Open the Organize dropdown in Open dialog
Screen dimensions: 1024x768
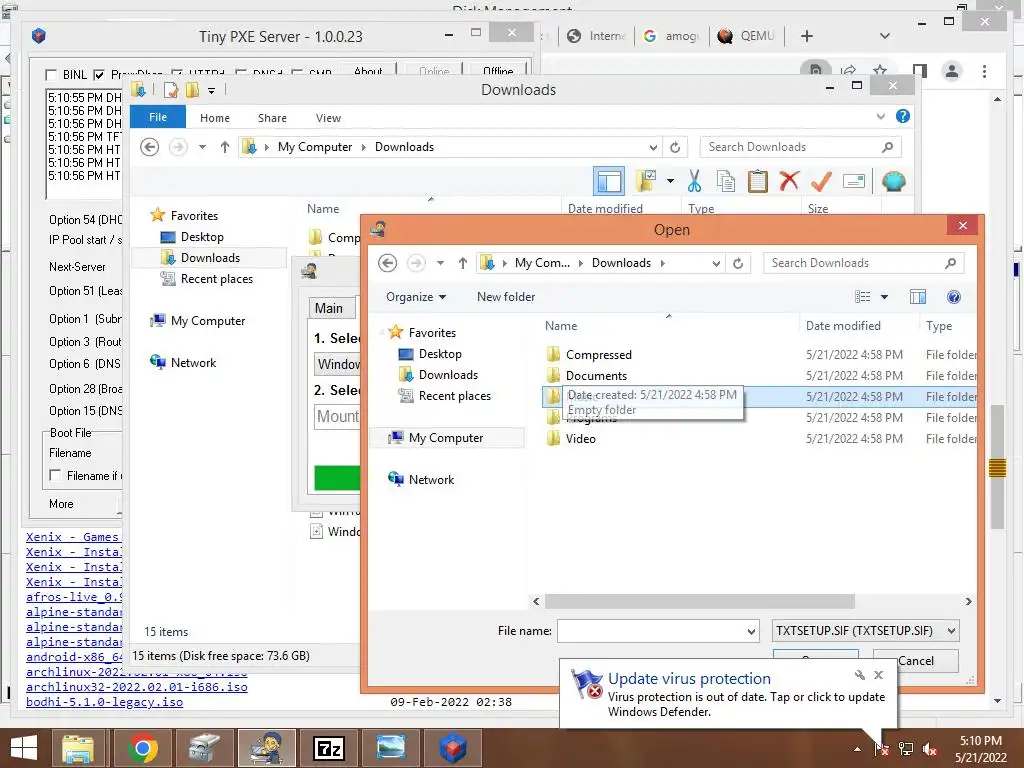(x=416, y=297)
